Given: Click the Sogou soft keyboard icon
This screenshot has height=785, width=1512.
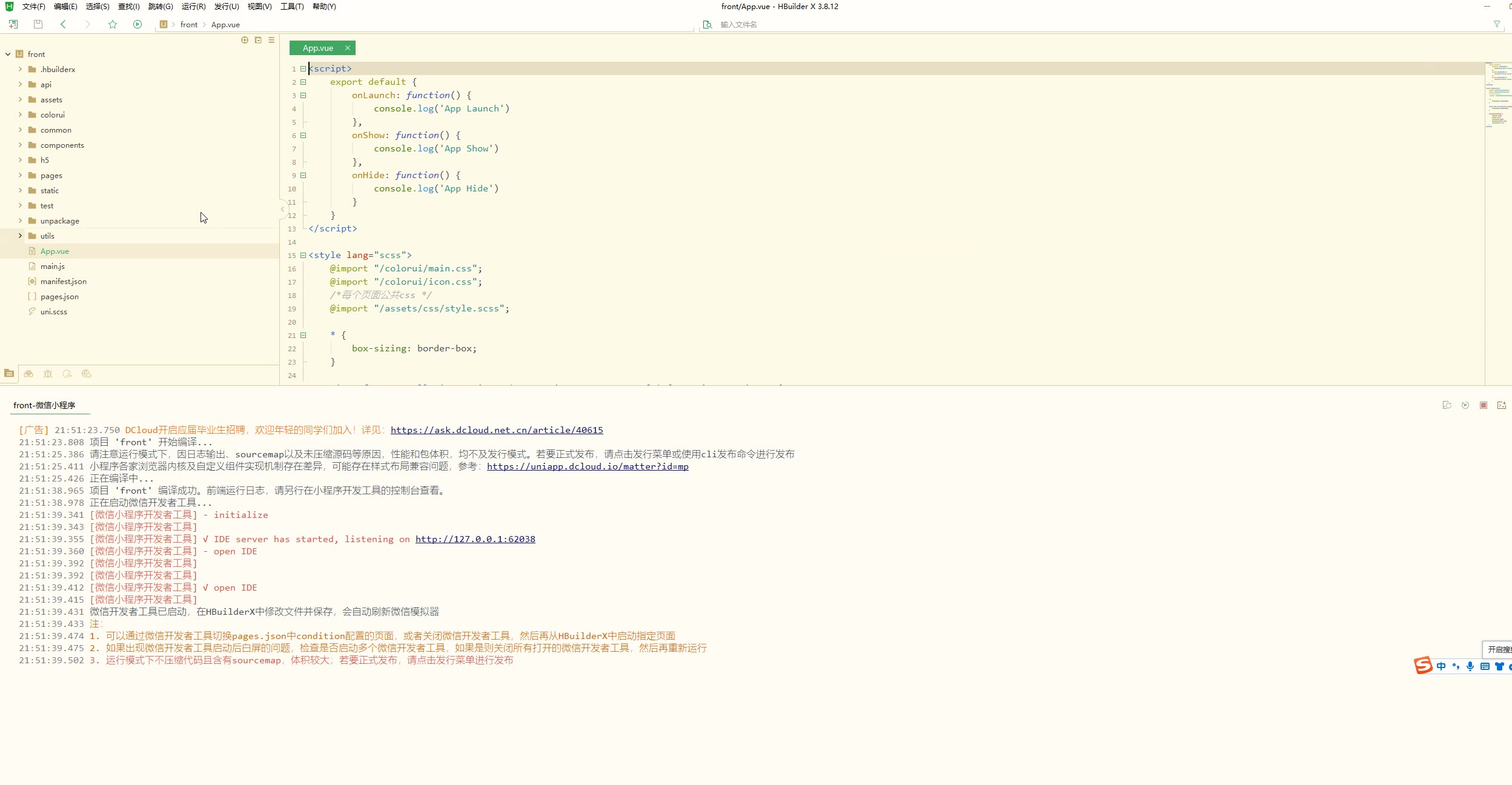Looking at the screenshot, I should coord(1485,666).
